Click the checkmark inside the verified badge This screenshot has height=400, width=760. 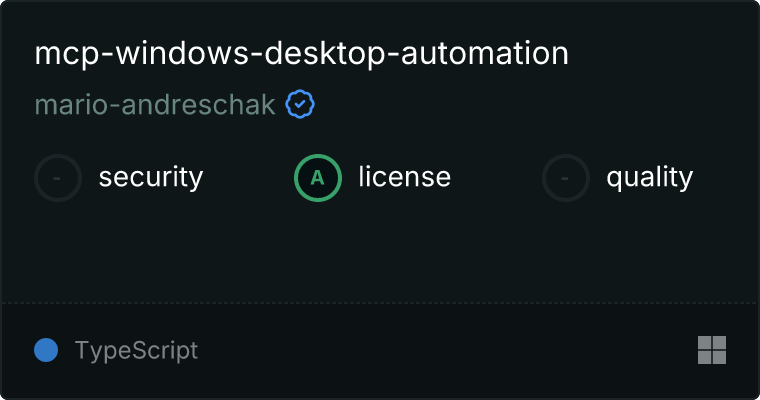tap(300, 104)
